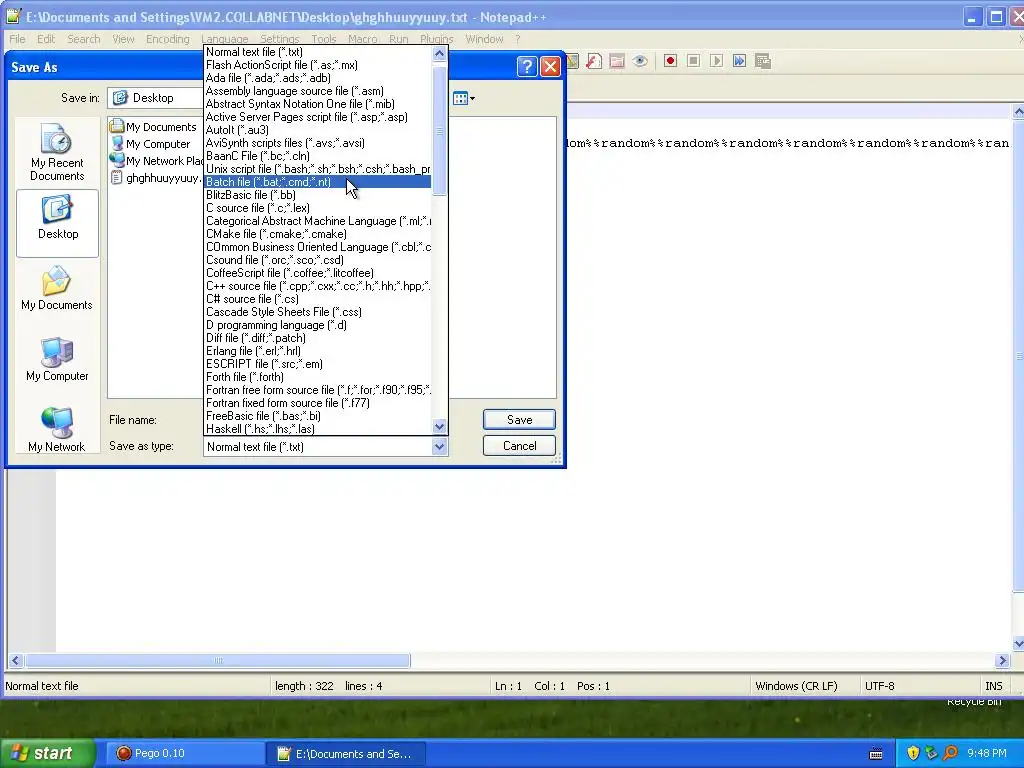Choose Cascade Style Sheets File (*.css) type
The image size is (1024, 768).
click(318, 312)
